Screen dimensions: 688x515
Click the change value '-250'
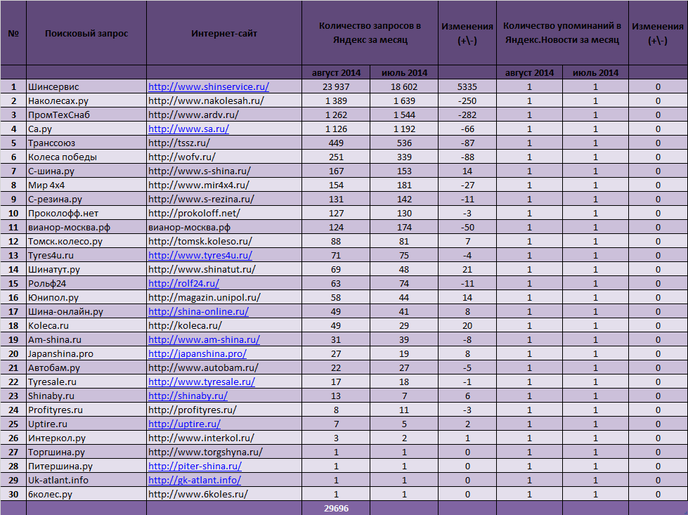tap(467, 101)
